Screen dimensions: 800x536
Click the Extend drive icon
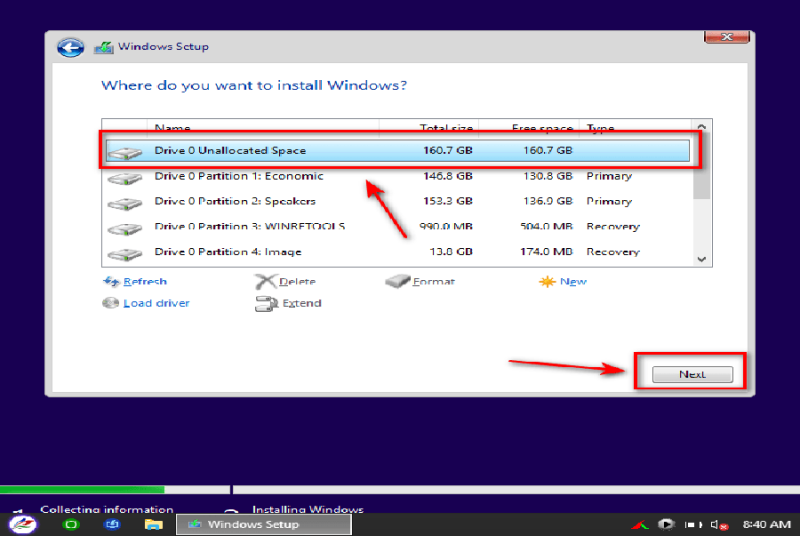point(266,303)
